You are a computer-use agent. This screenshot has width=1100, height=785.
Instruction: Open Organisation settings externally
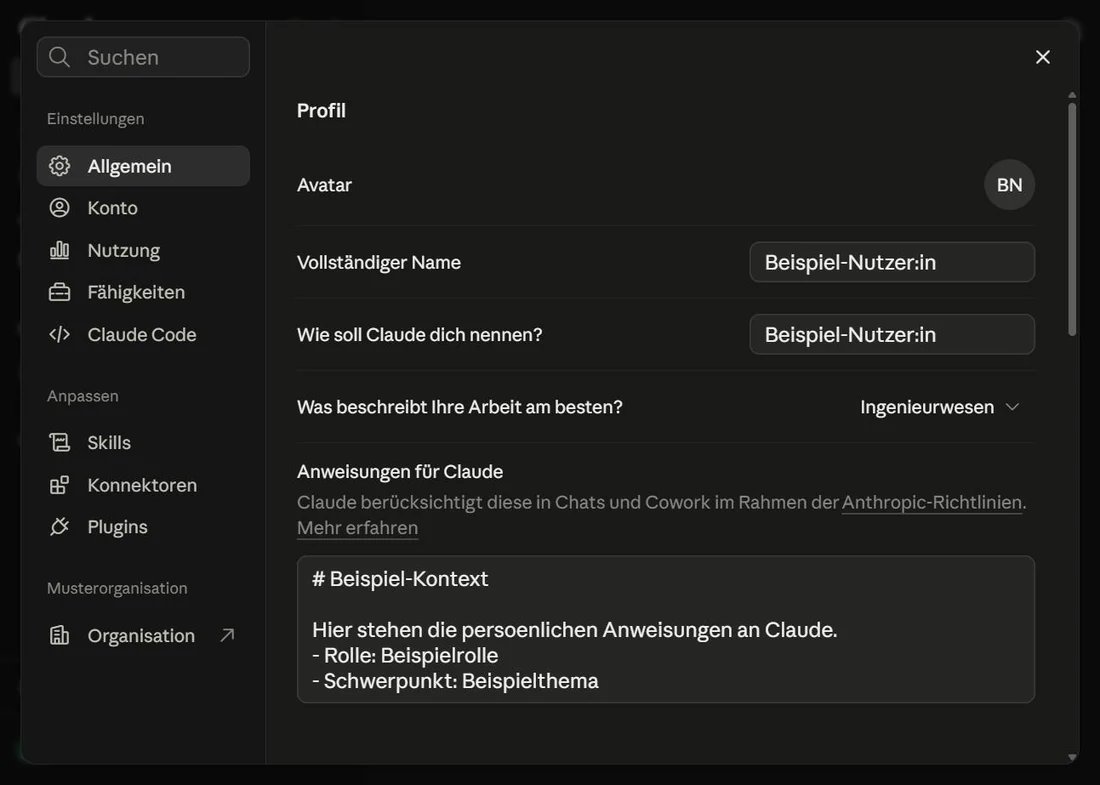pos(143,636)
